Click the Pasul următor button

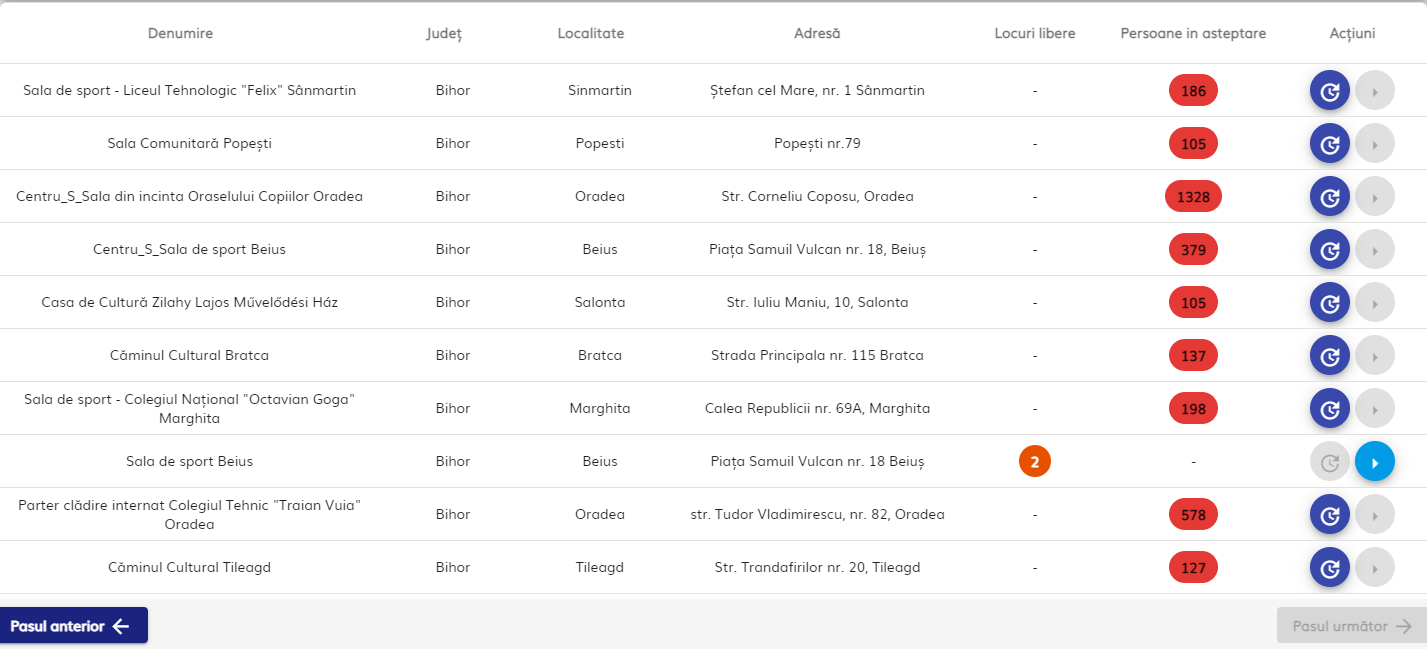1351,626
